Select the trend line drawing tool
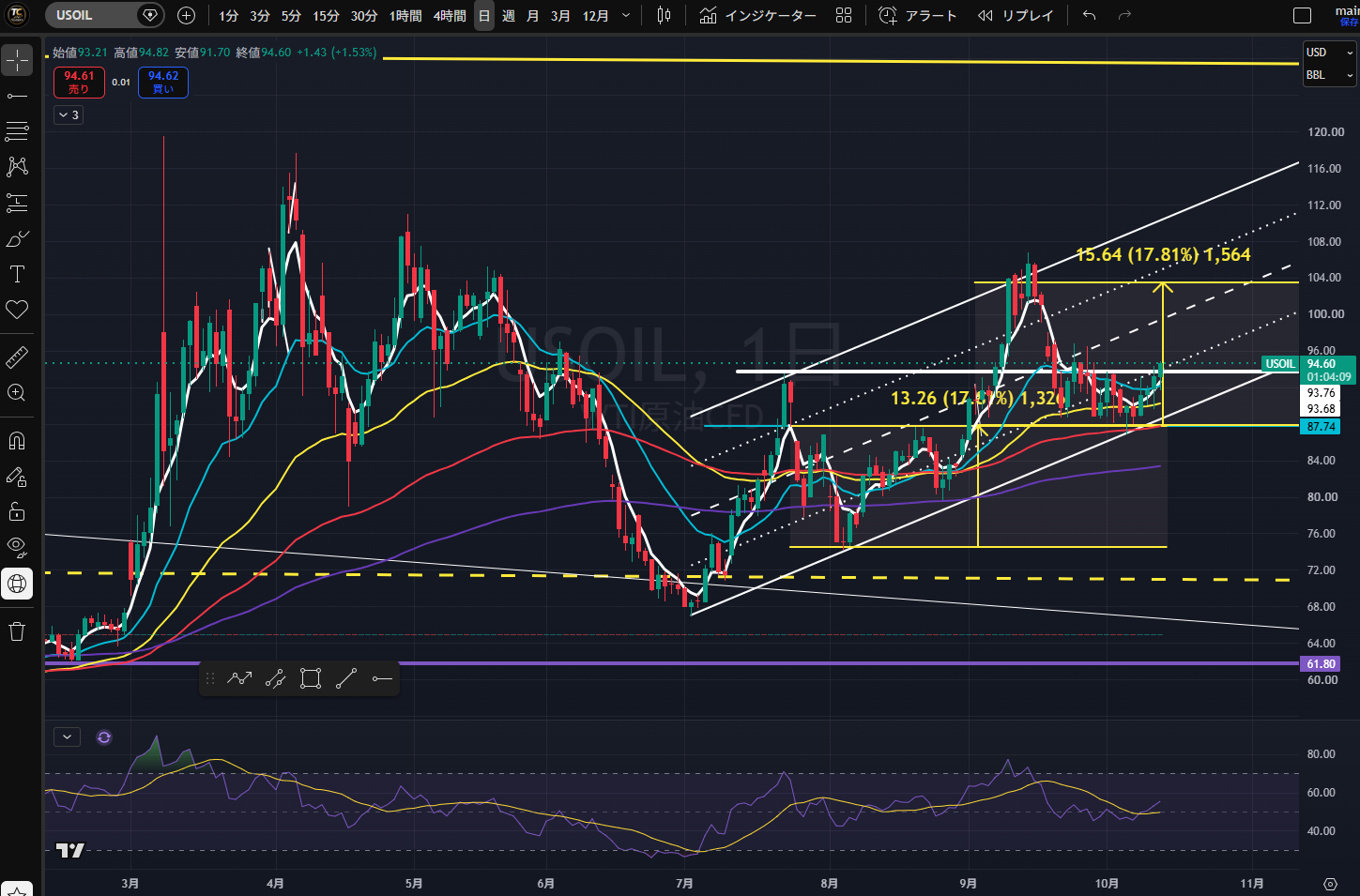This screenshot has width=1360, height=896. point(17,96)
